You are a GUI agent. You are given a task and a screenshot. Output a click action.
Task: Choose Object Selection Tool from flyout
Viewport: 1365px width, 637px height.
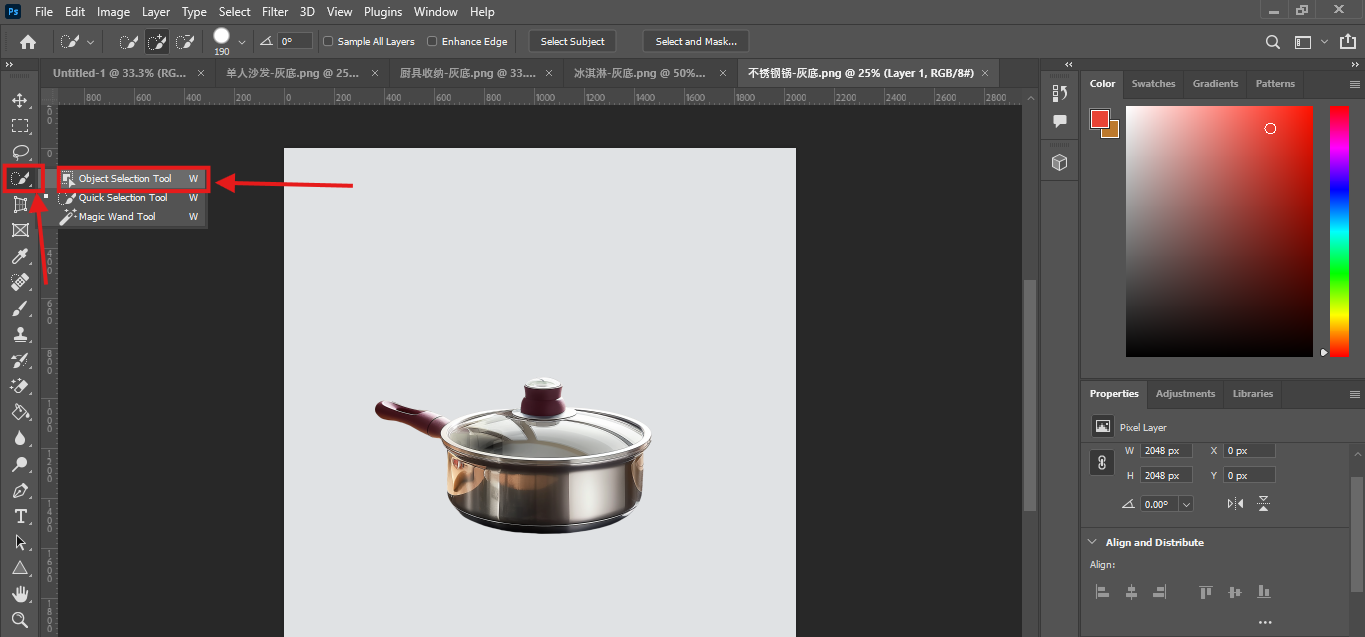(132, 179)
